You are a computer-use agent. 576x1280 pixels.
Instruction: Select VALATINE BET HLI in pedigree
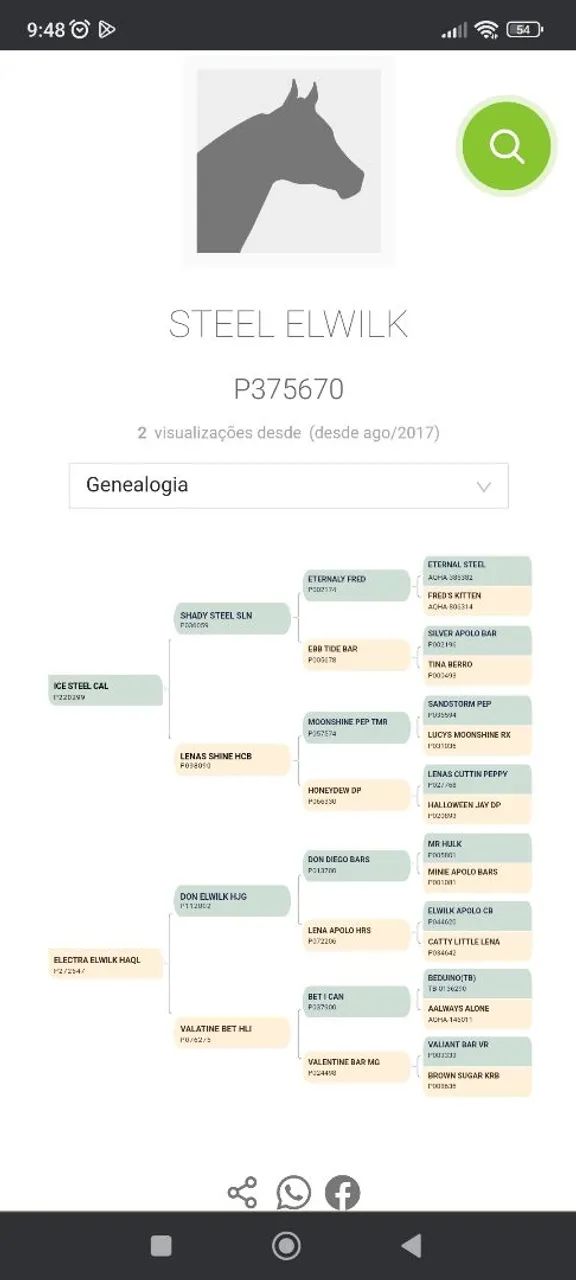233,1033
